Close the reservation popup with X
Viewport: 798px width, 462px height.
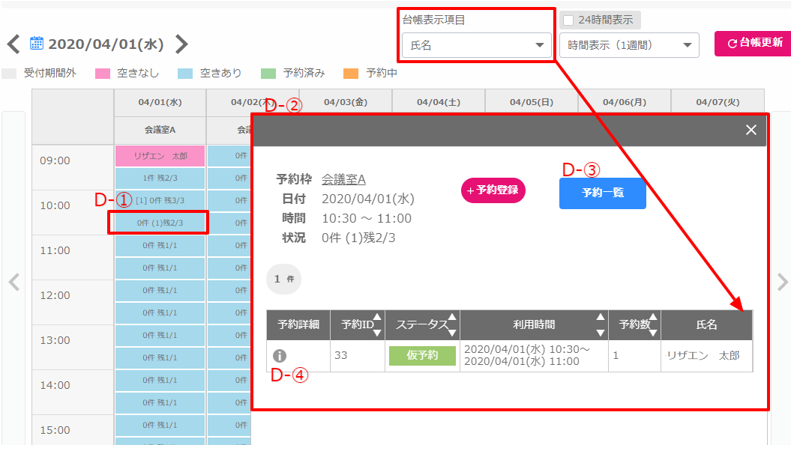pos(751,130)
